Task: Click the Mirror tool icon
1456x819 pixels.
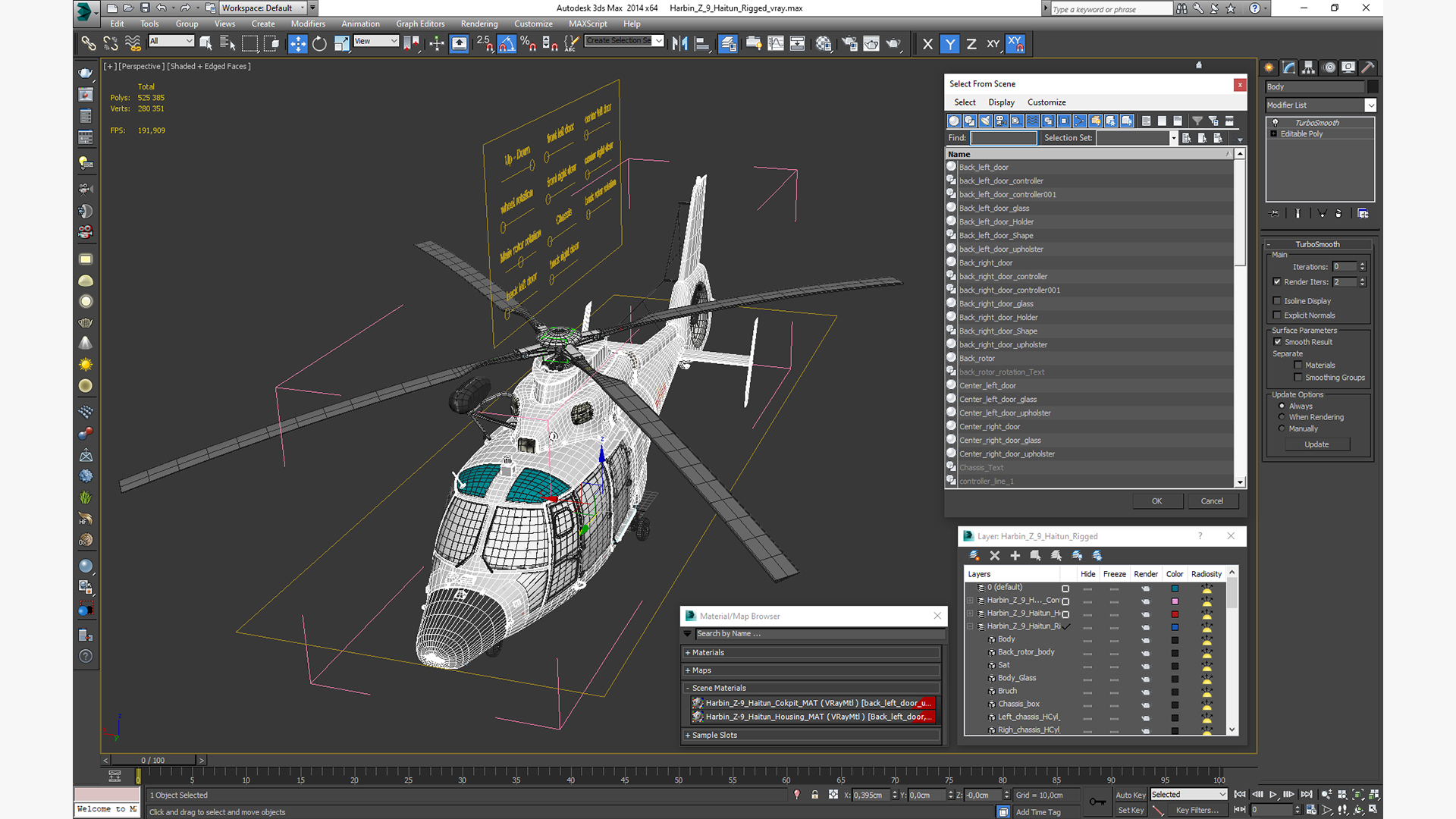Action: click(x=680, y=44)
